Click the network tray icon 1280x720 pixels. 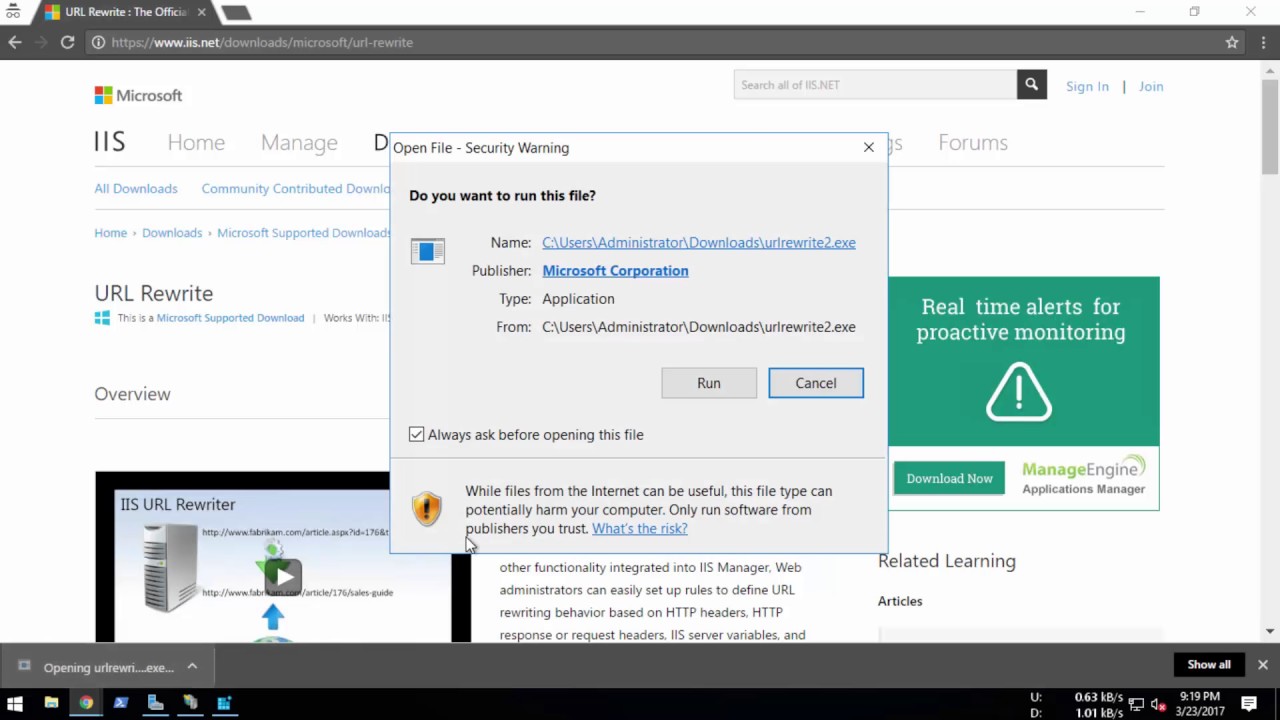click(x=1136, y=704)
